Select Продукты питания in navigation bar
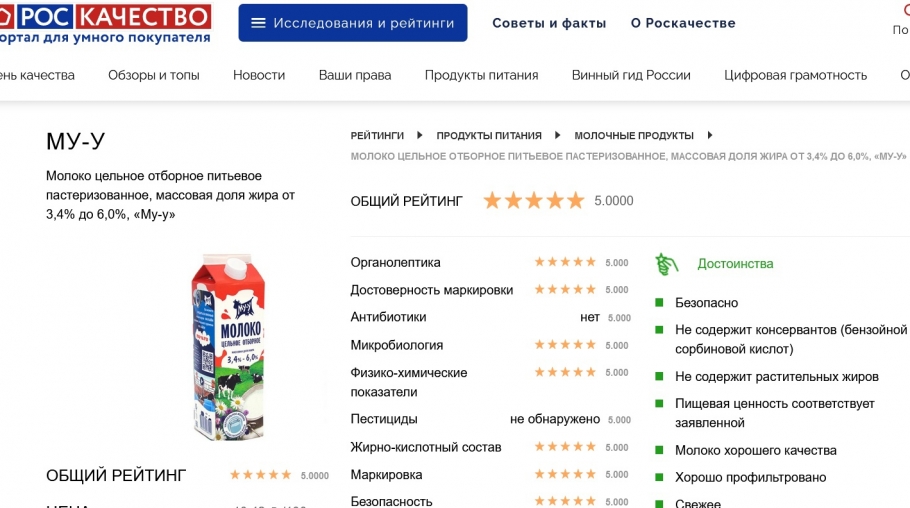This screenshot has width=910, height=508. coord(481,75)
